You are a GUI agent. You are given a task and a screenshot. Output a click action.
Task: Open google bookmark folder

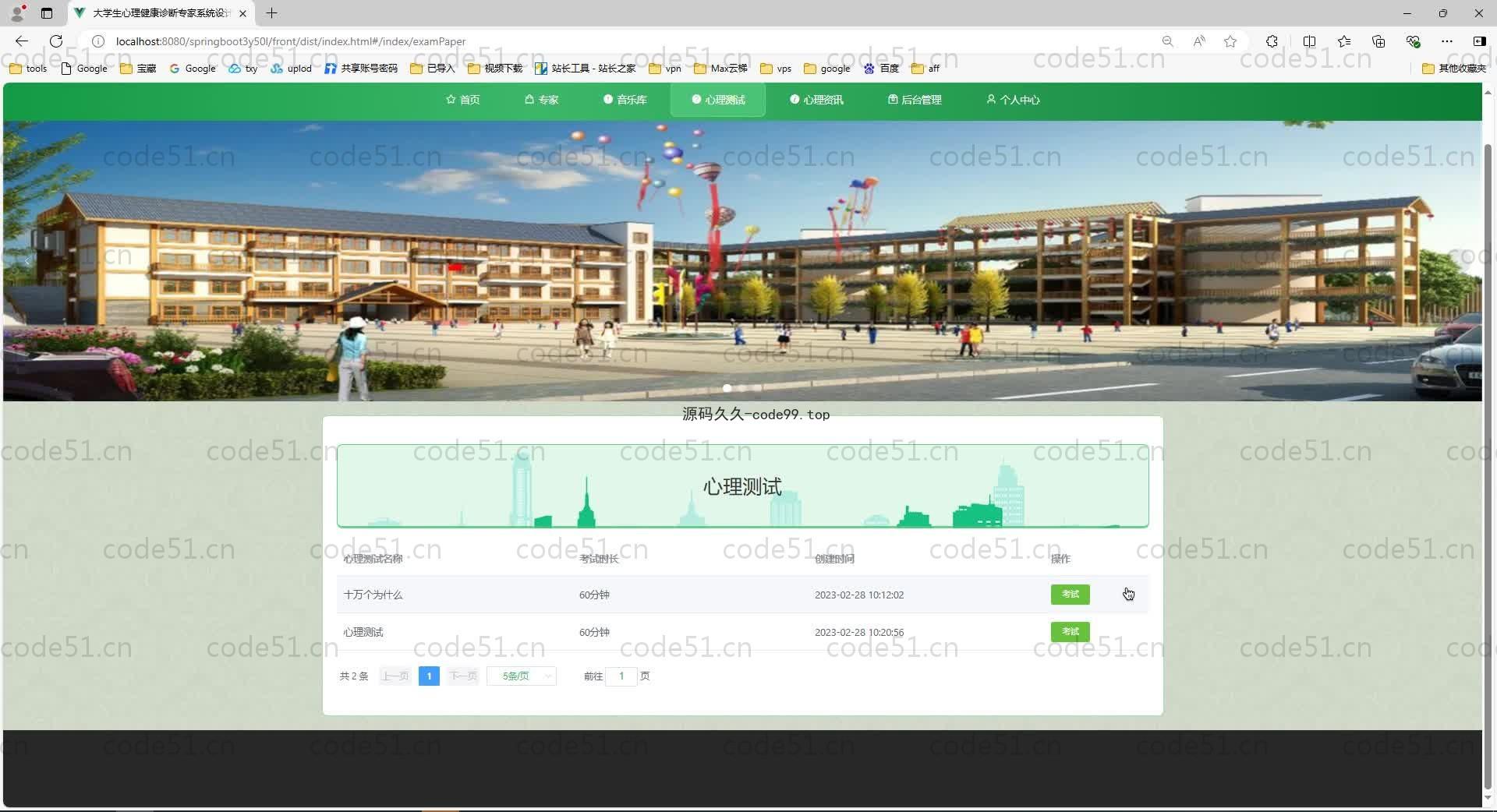click(x=827, y=69)
